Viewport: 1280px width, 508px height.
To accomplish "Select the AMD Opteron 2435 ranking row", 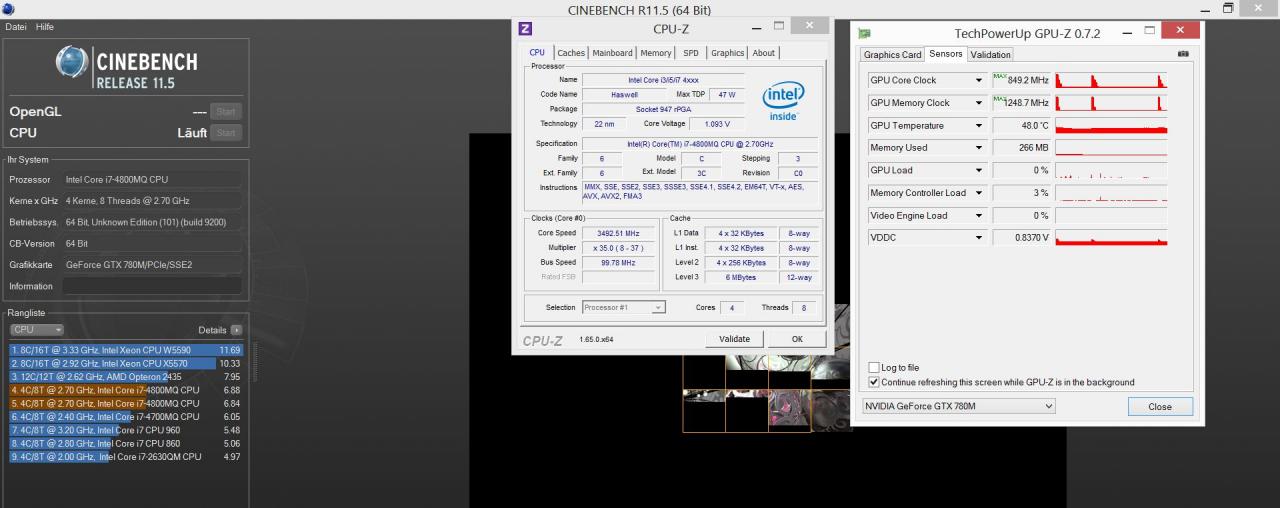I will click(x=126, y=376).
